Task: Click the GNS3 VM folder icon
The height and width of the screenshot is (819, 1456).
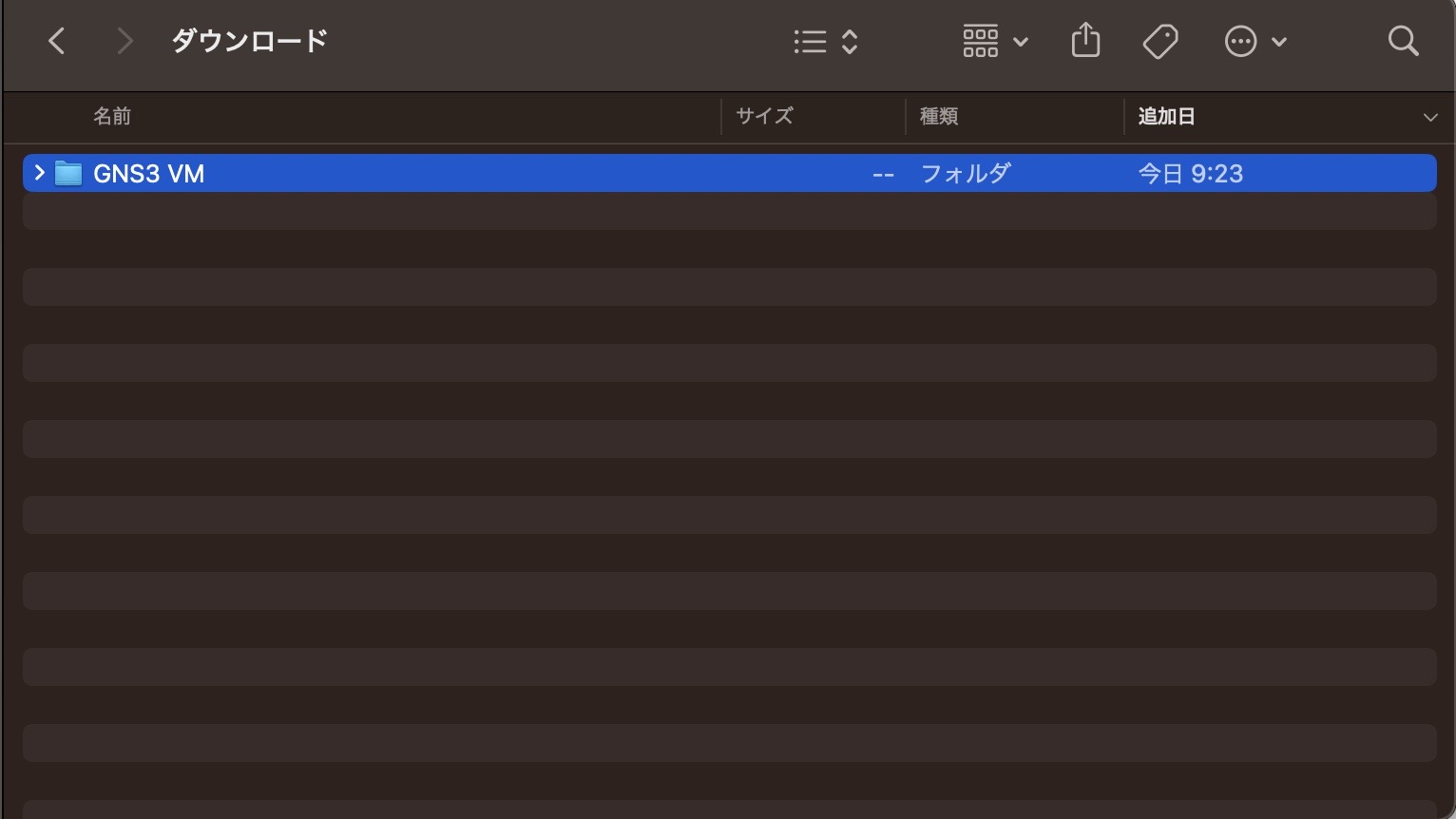Action: click(x=67, y=173)
